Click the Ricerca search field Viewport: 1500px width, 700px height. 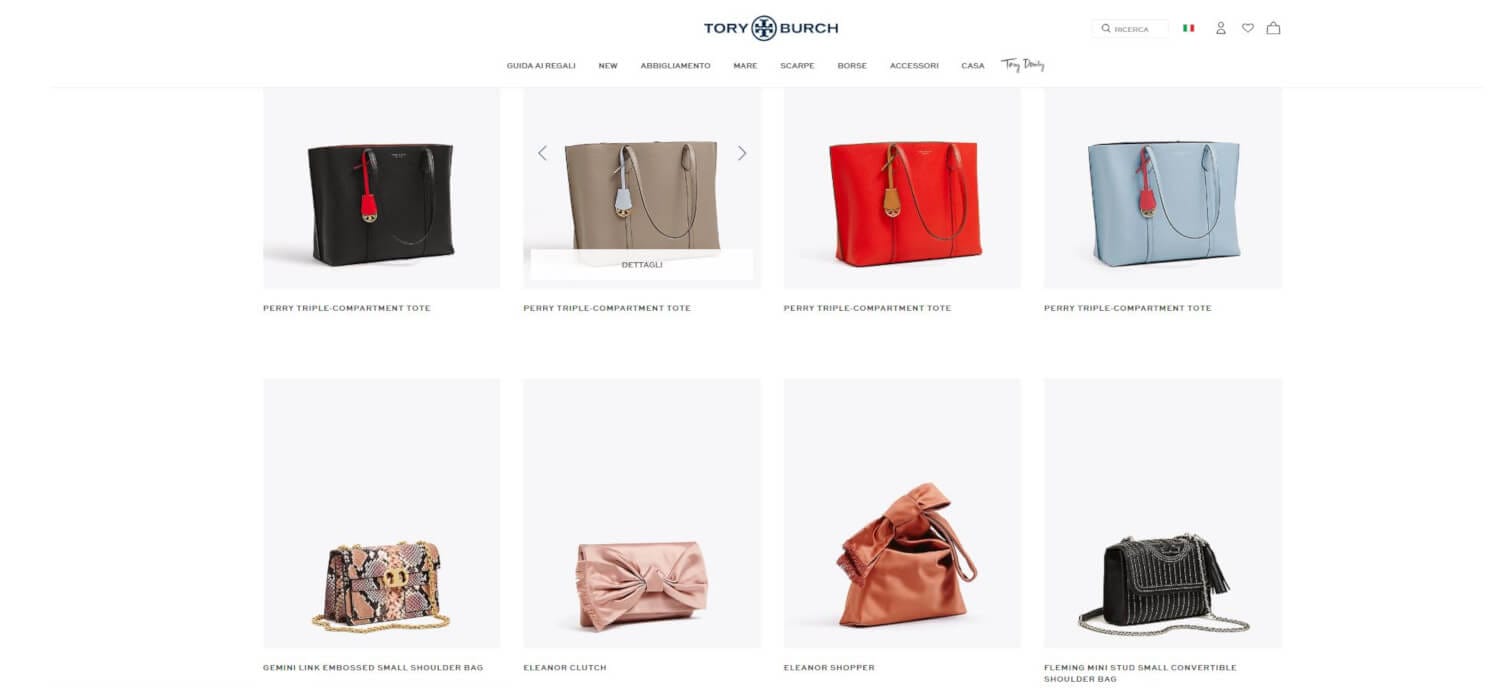click(x=1131, y=29)
